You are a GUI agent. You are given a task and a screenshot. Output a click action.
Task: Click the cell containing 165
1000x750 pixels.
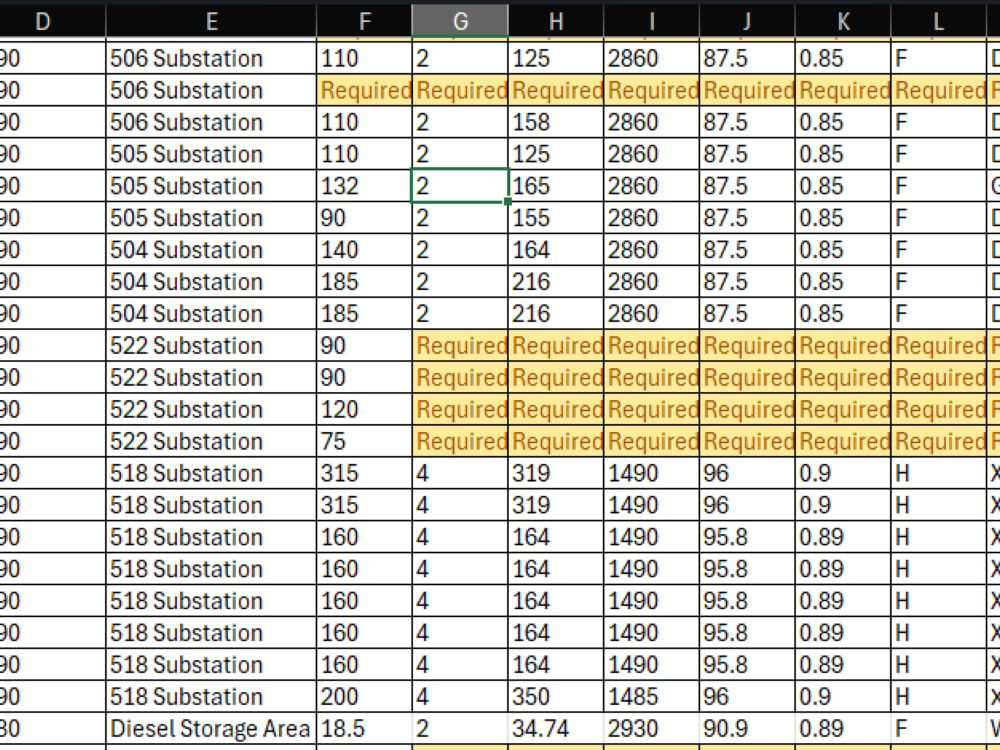tap(556, 186)
